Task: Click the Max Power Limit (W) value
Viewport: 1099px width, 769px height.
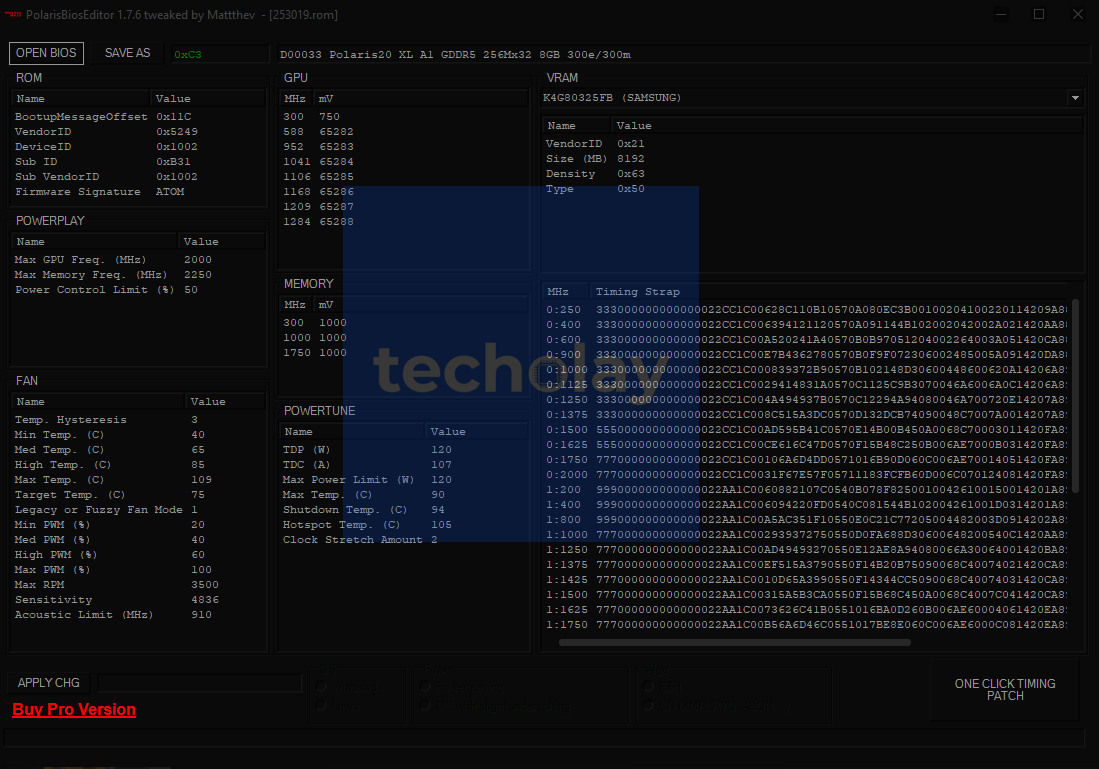Action: (442, 480)
